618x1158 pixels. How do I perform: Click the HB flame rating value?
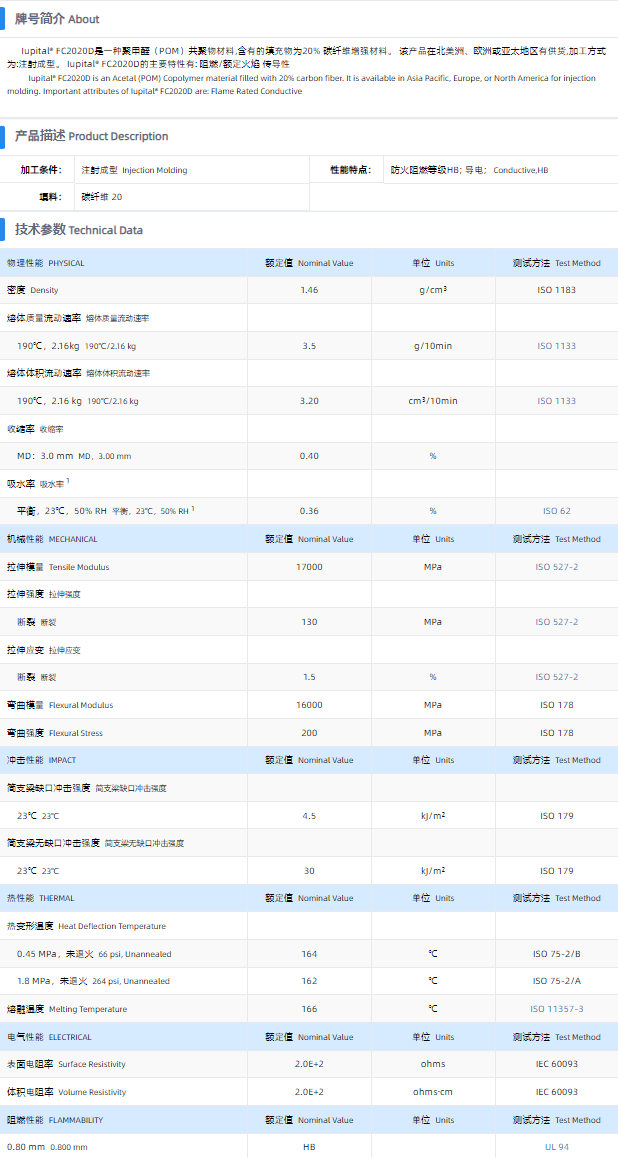click(x=309, y=1147)
